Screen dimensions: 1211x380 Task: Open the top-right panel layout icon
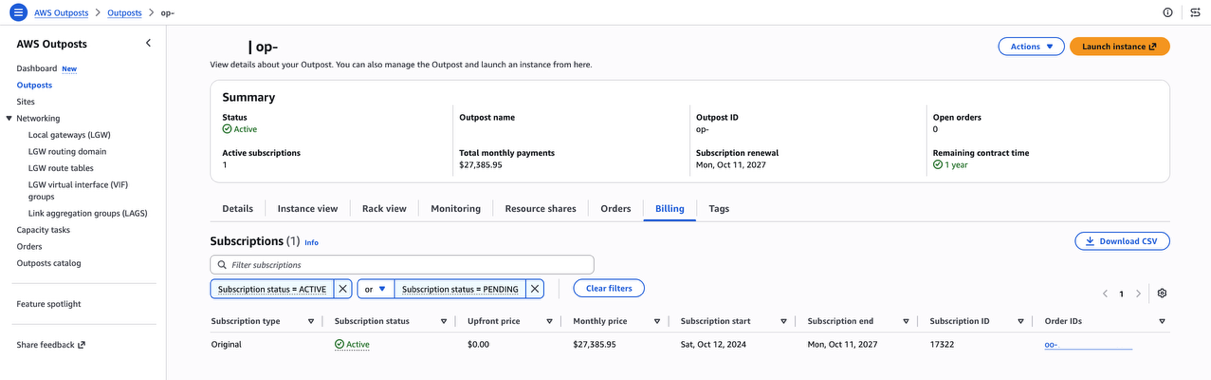coord(1196,12)
